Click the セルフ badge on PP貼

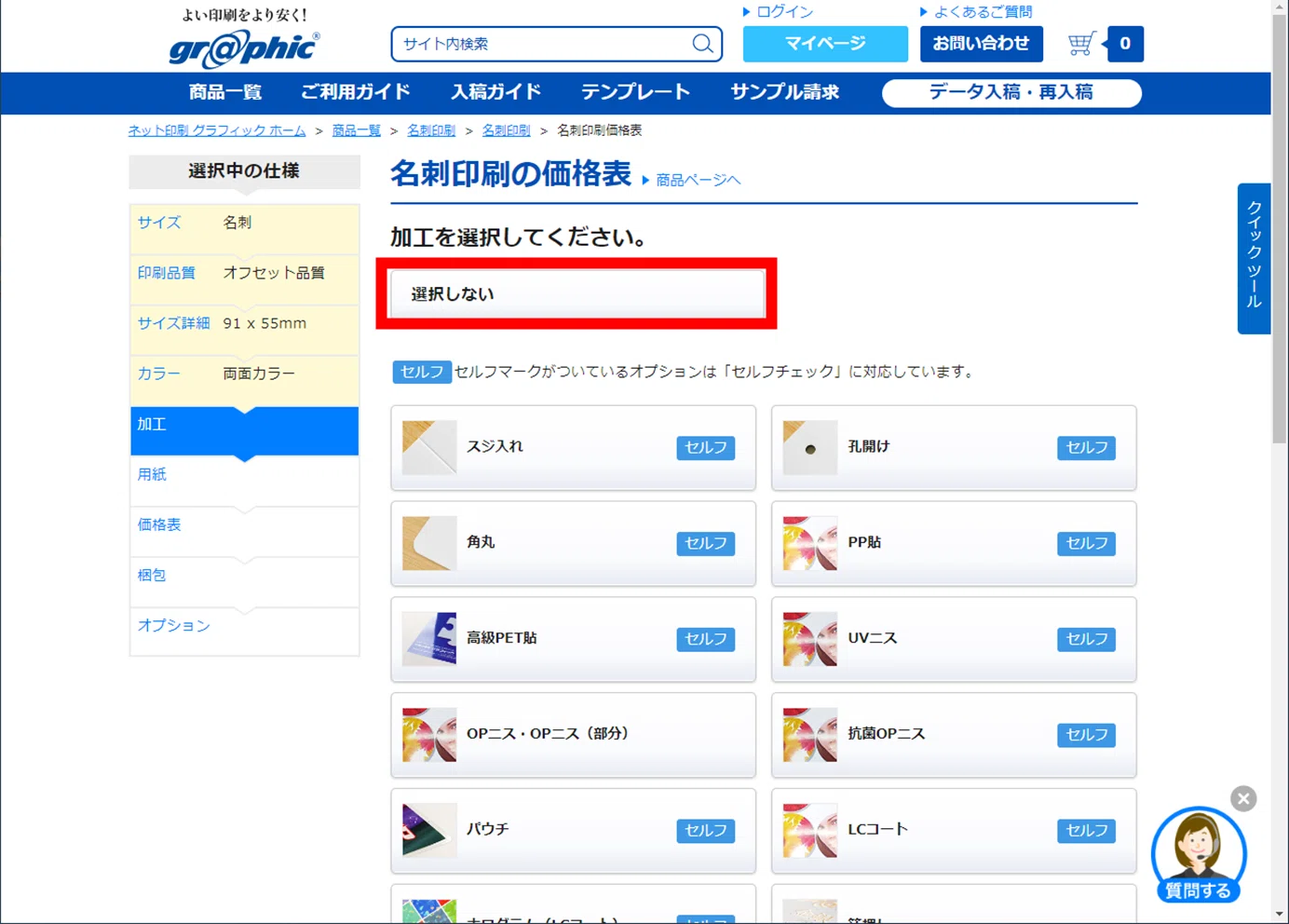1086,544
